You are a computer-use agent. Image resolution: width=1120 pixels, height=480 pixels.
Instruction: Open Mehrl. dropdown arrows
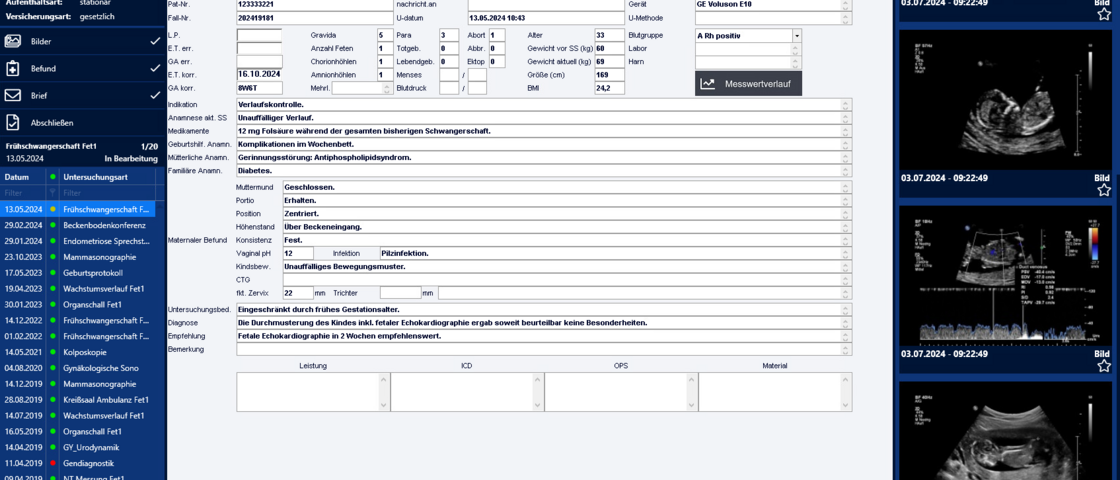[x=389, y=88]
